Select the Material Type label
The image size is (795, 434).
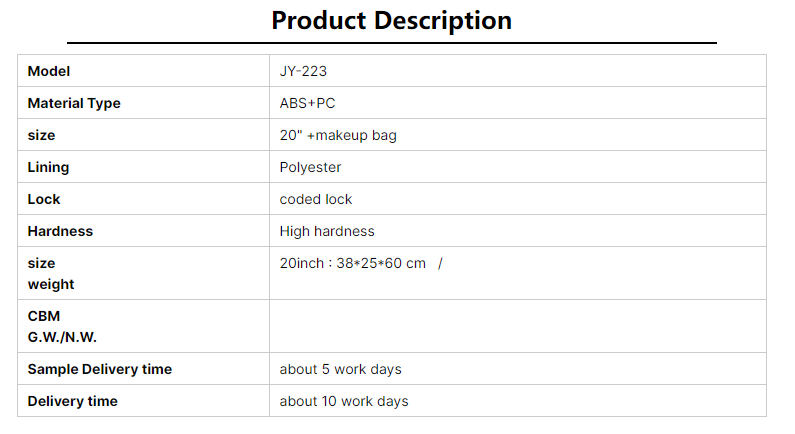tap(74, 103)
